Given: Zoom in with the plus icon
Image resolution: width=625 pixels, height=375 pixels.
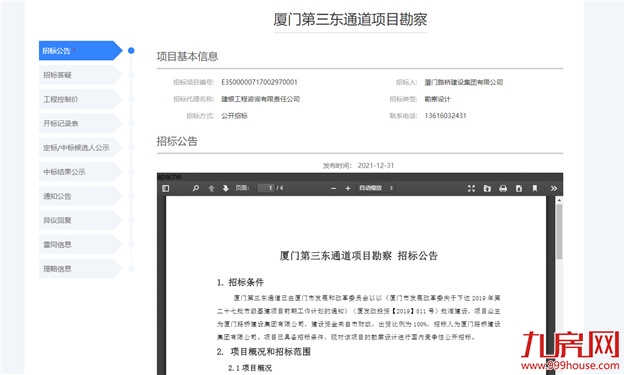Looking at the screenshot, I should click(x=348, y=188).
